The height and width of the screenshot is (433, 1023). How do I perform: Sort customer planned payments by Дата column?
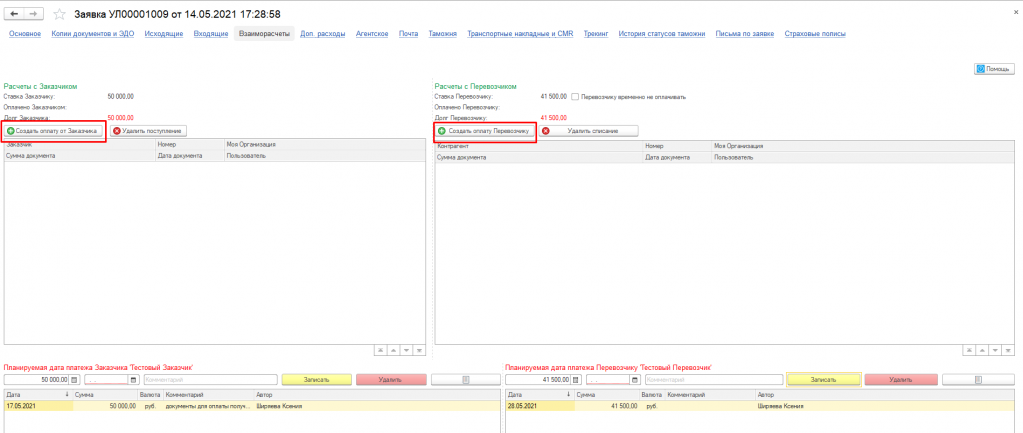[x=37, y=395]
